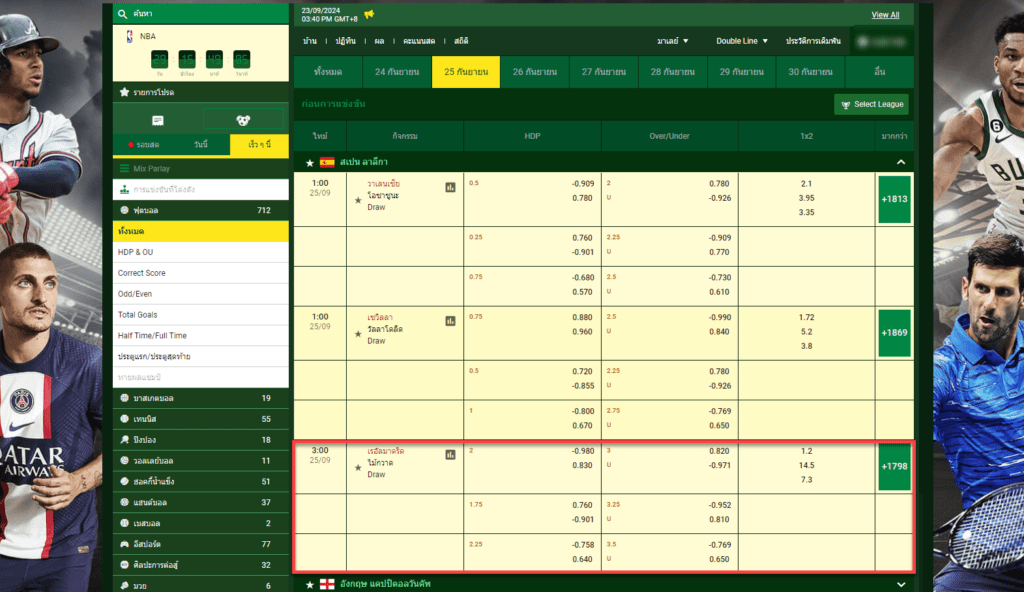Click the +1798 more markets button
Image resolution: width=1024 pixels, height=592 pixels.
[x=894, y=467]
